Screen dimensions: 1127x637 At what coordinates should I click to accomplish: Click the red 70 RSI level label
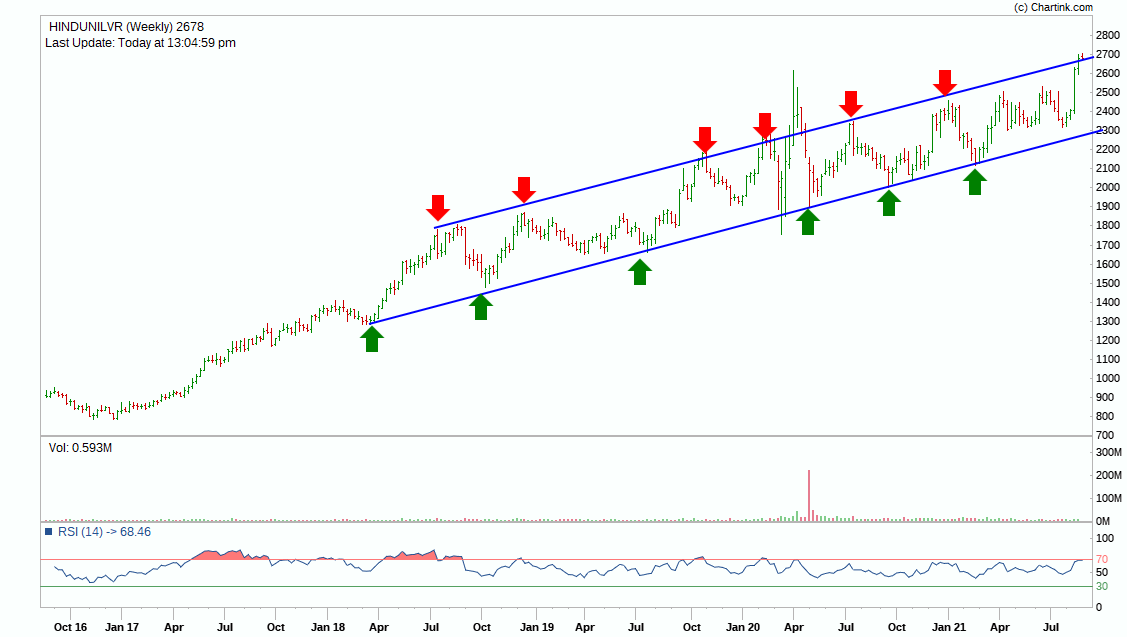(1101, 559)
